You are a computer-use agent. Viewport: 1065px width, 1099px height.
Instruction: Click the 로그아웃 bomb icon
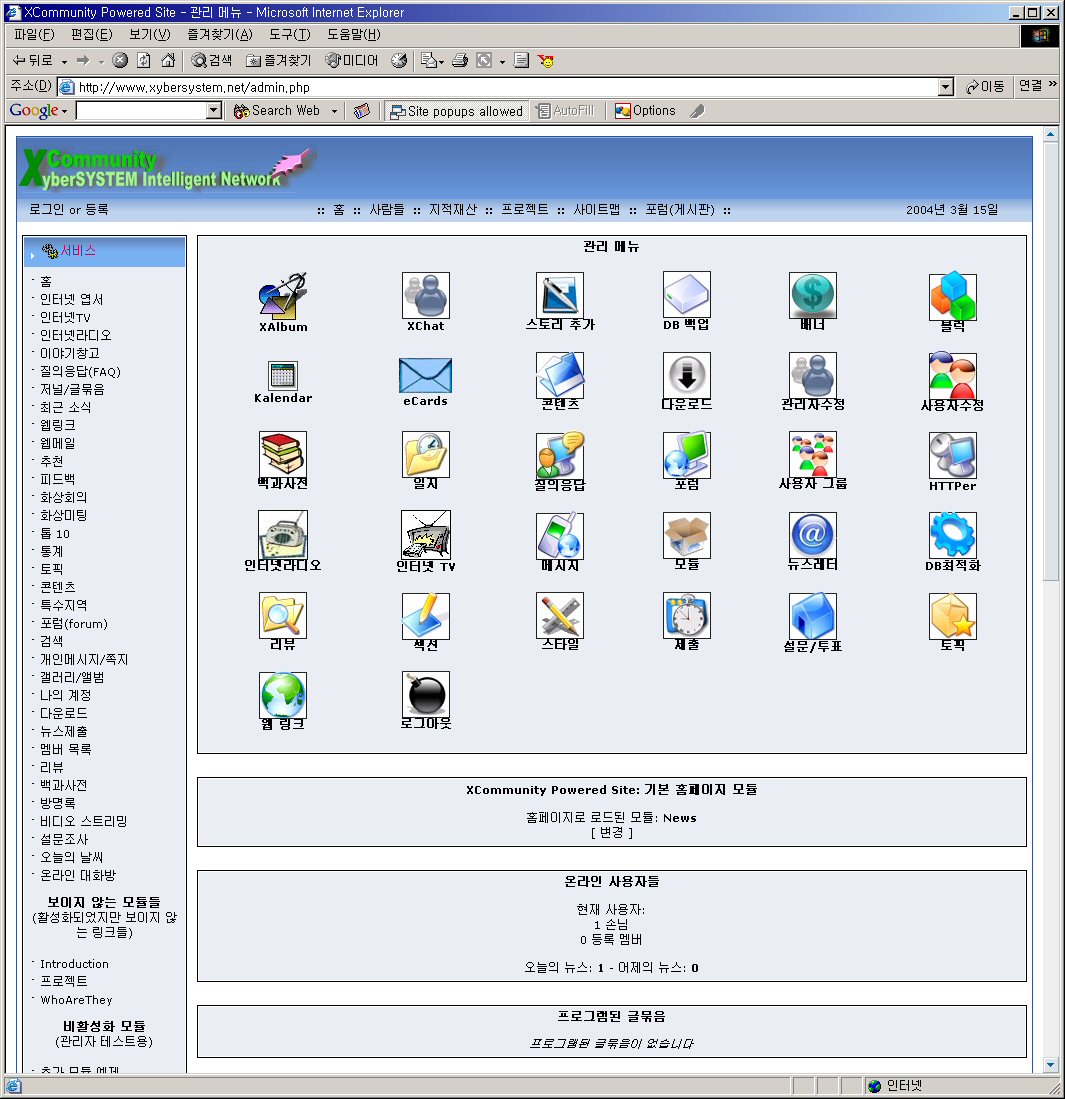pyautogui.click(x=425, y=694)
